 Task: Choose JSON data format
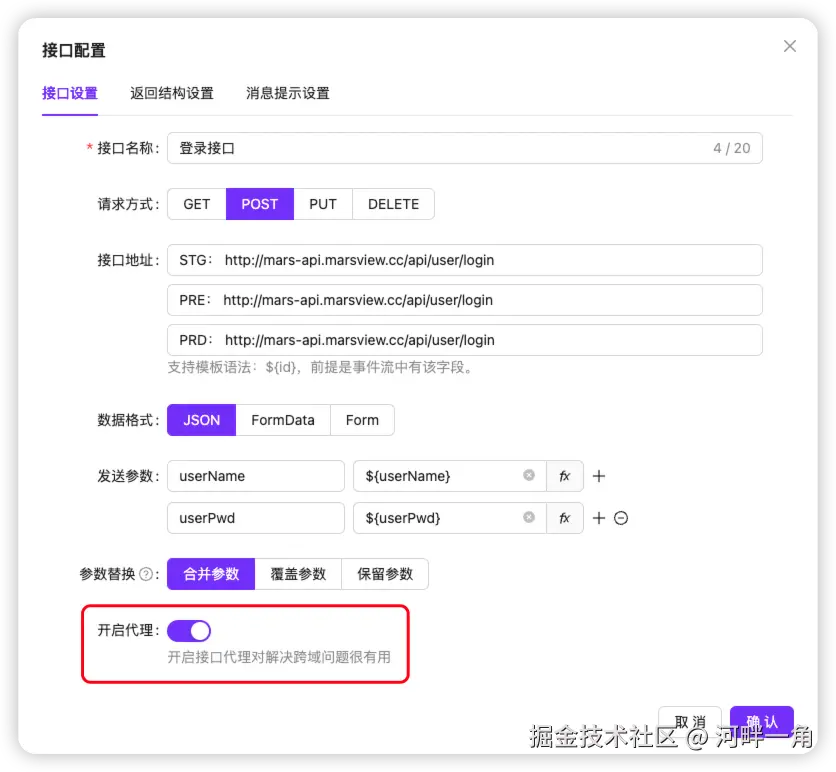tap(202, 420)
